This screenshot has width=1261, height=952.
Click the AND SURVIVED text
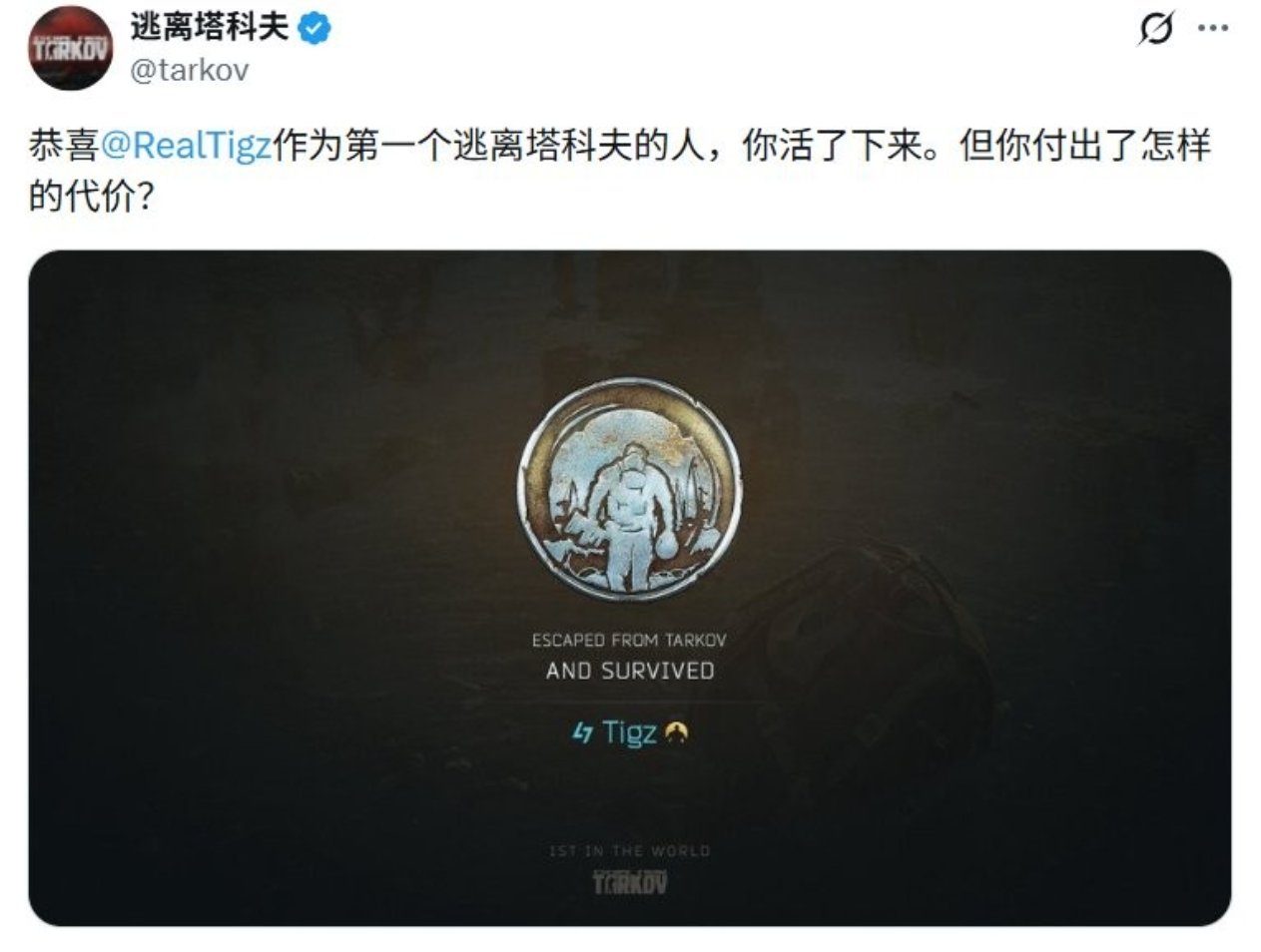tap(630, 671)
